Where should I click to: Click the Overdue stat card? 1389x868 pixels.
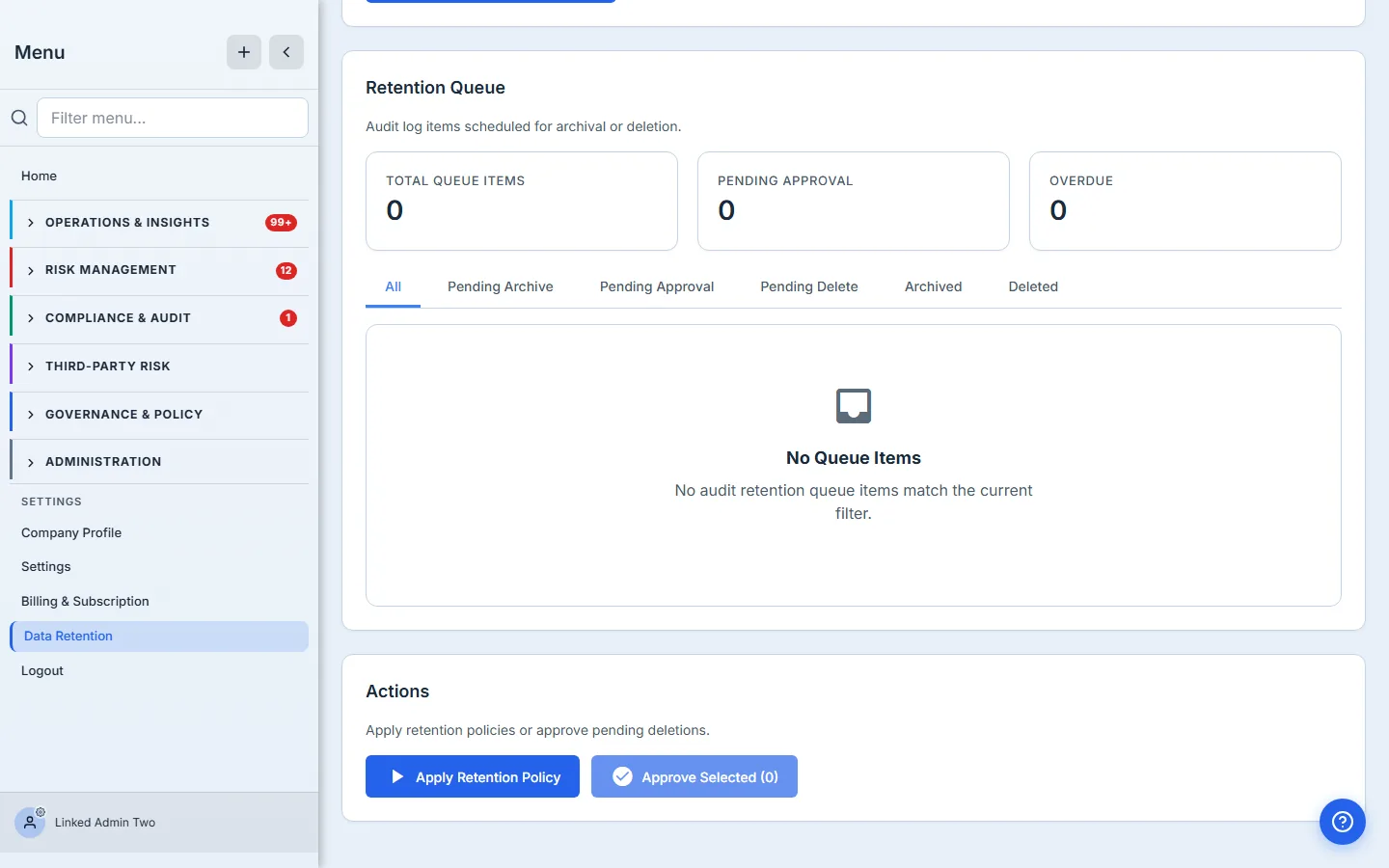point(1185,201)
